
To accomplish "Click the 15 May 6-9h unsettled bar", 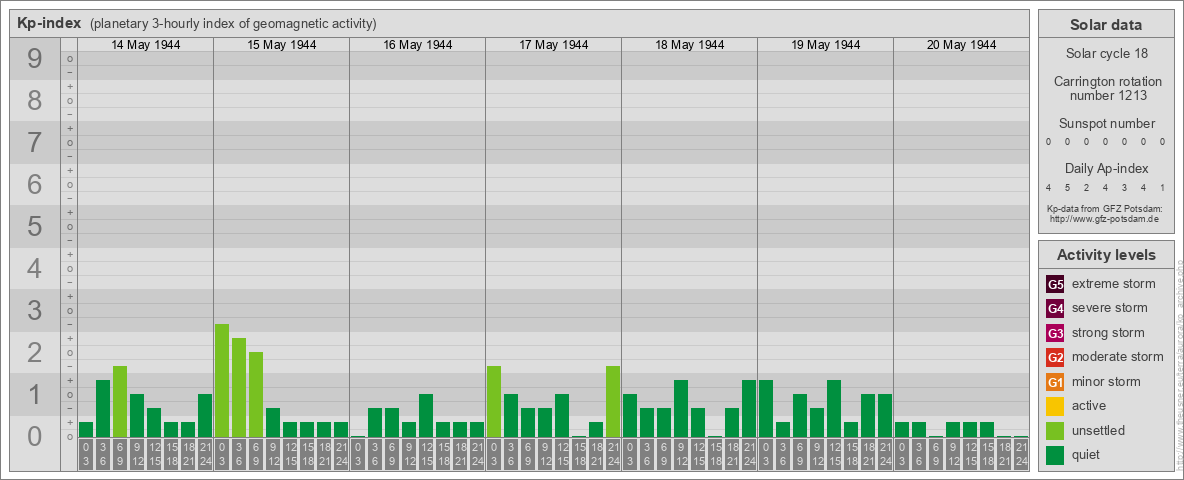I will 256,395.
